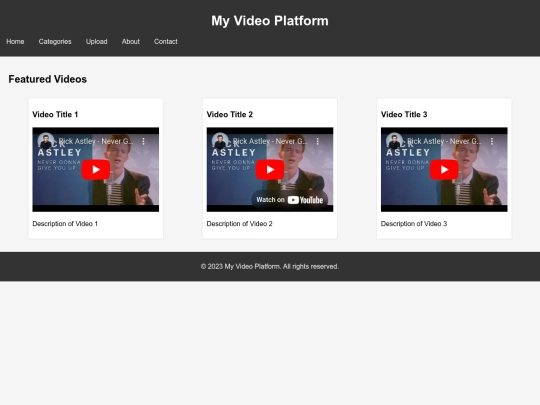The width and height of the screenshot is (540, 405).
Task: Open the three-dot menu on Video Title 3's player
Action: (x=492, y=141)
